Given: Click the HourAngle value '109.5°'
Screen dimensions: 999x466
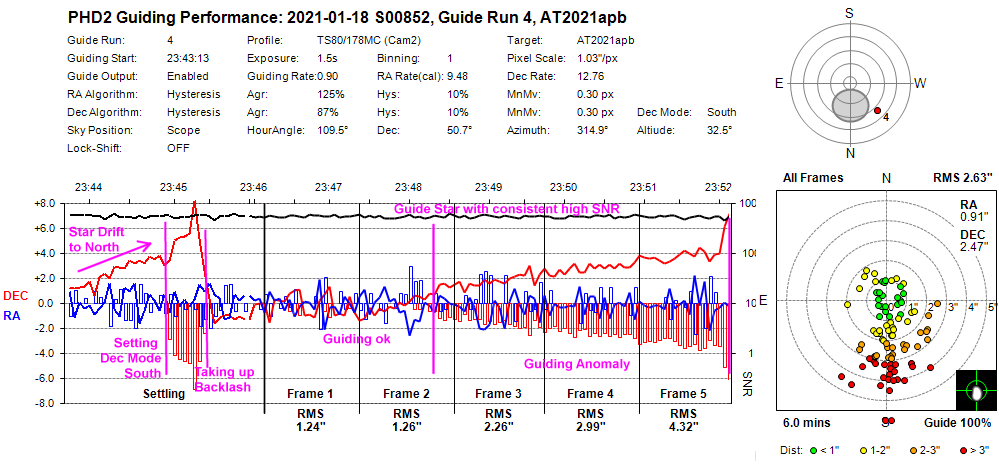Looking at the screenshot, I should pyautogui.click(x=333, y=130).
